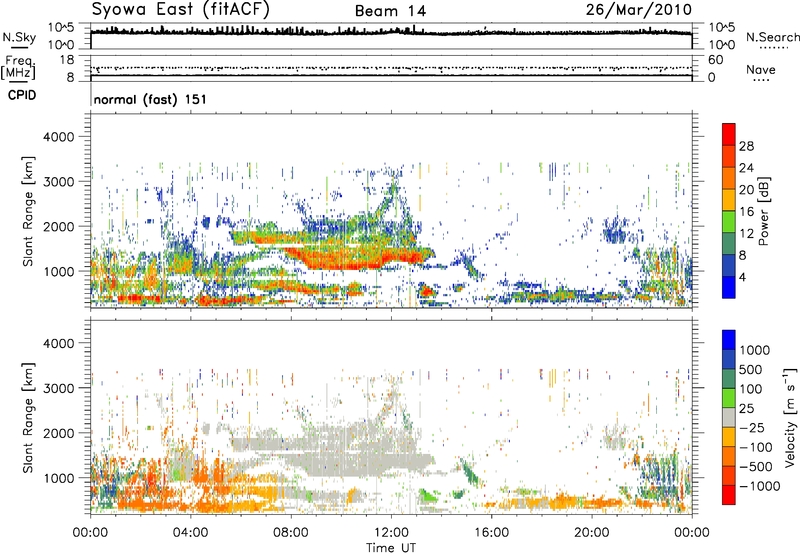
Task: Click the '60' right axis value near Nave
Action: pos(716,60)
